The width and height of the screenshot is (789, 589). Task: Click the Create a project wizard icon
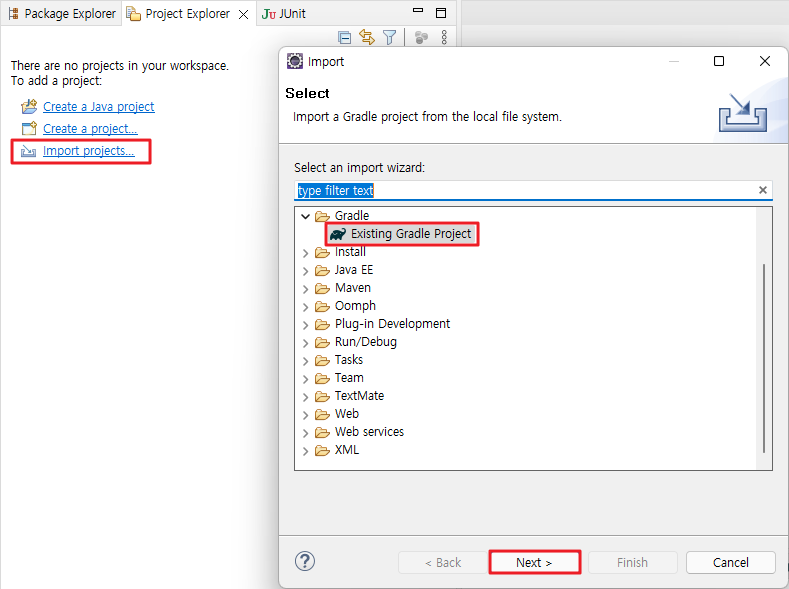29,129
